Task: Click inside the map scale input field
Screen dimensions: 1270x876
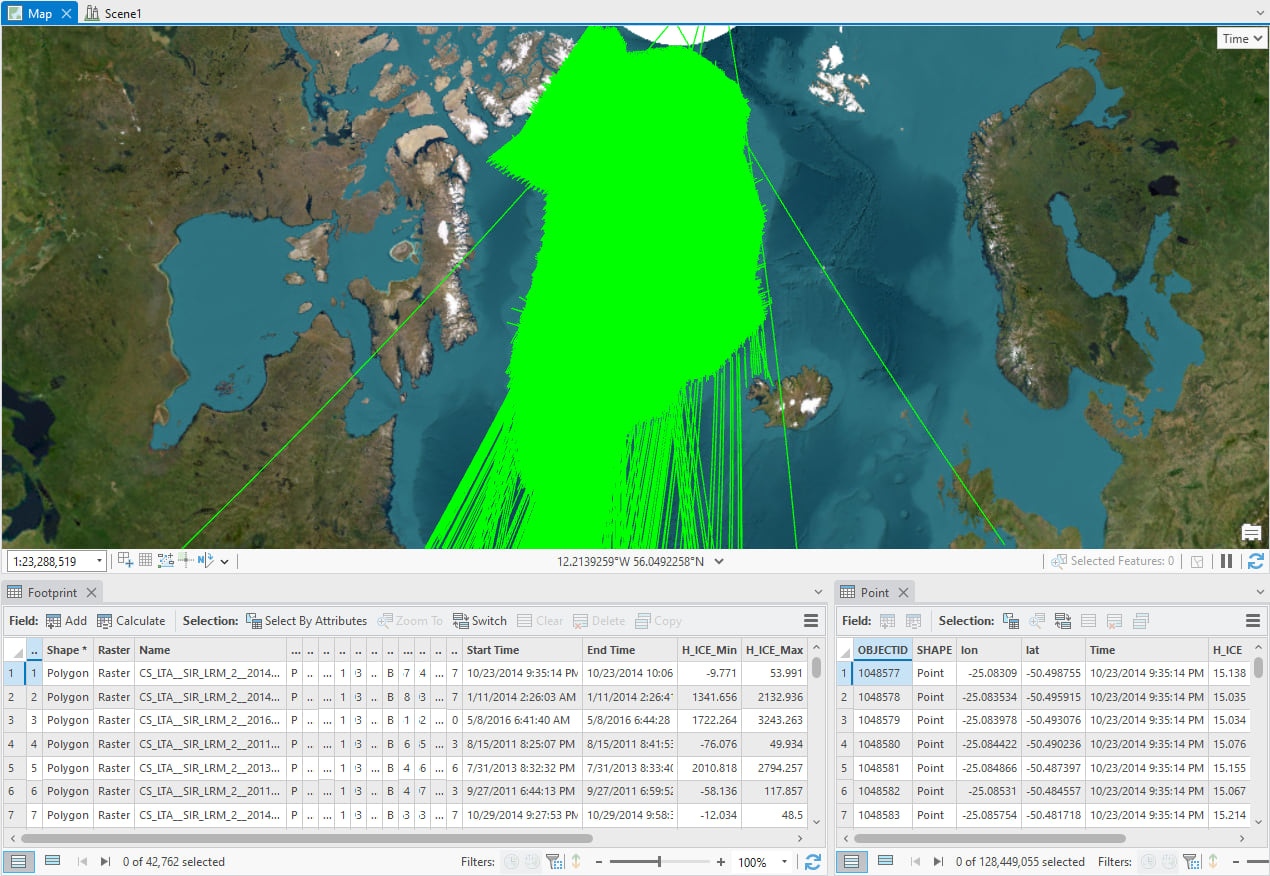Action: click(x=50, y=561)
